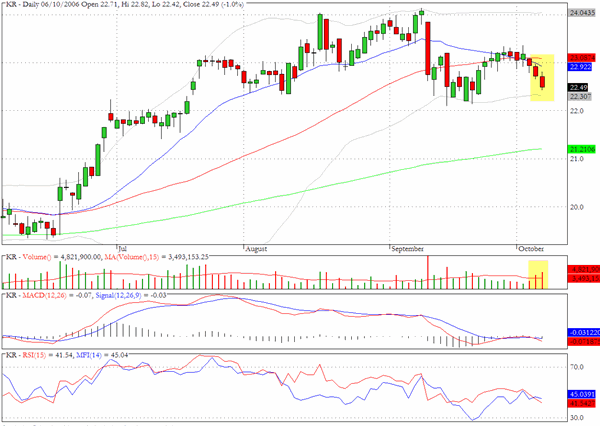
Task: Click the Jul month label on time axis
Action: pyautogui.click(x=122, y=249)
